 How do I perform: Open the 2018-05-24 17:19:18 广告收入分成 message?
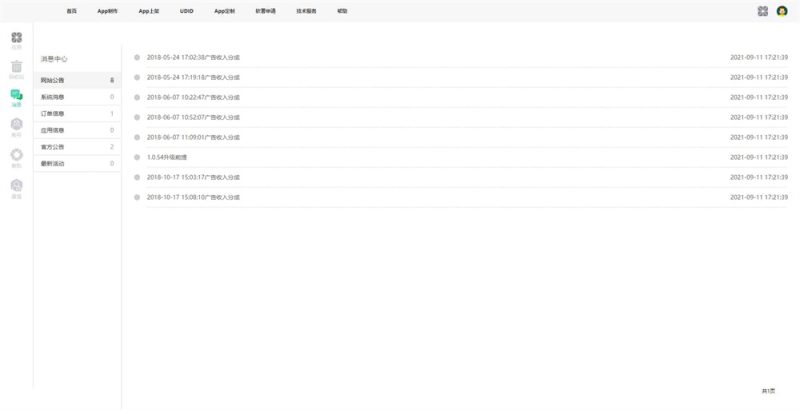(x=193, y=78)
